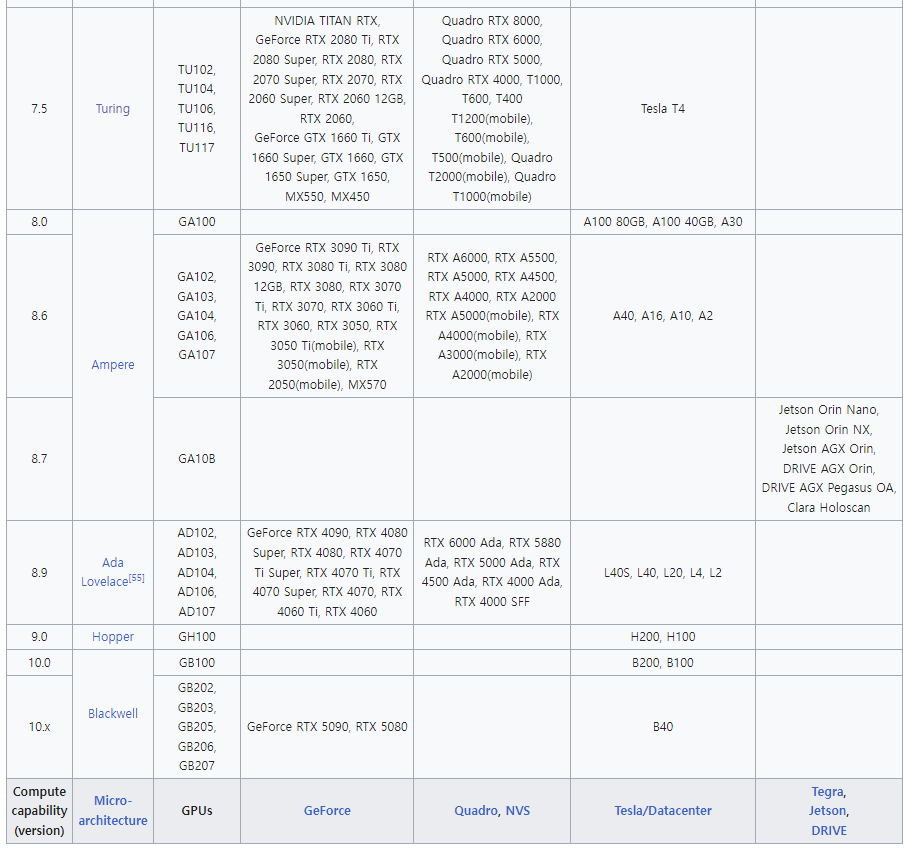Click the GA102 through GA107 GPU cell
Image resolution: width=908 pixels, height=851 pixels.
coord(197,316)
